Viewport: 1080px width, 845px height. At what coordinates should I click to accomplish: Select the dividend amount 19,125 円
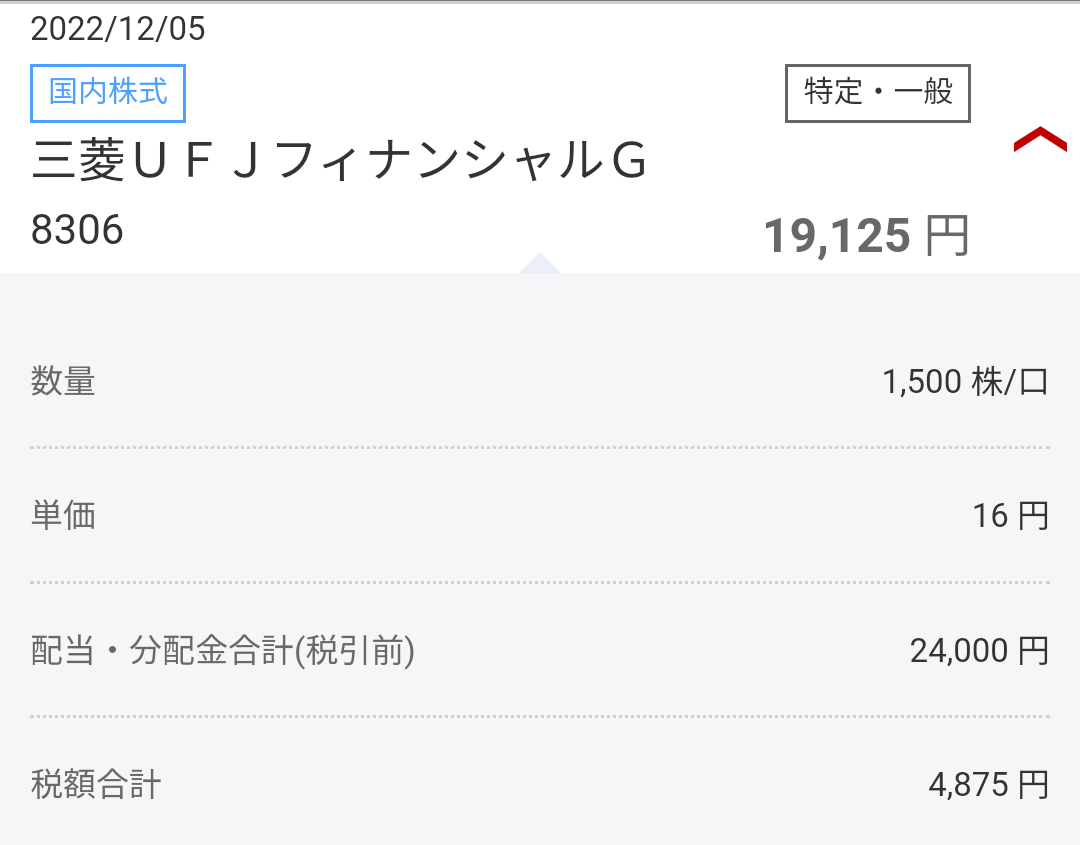tap(866, 235)
